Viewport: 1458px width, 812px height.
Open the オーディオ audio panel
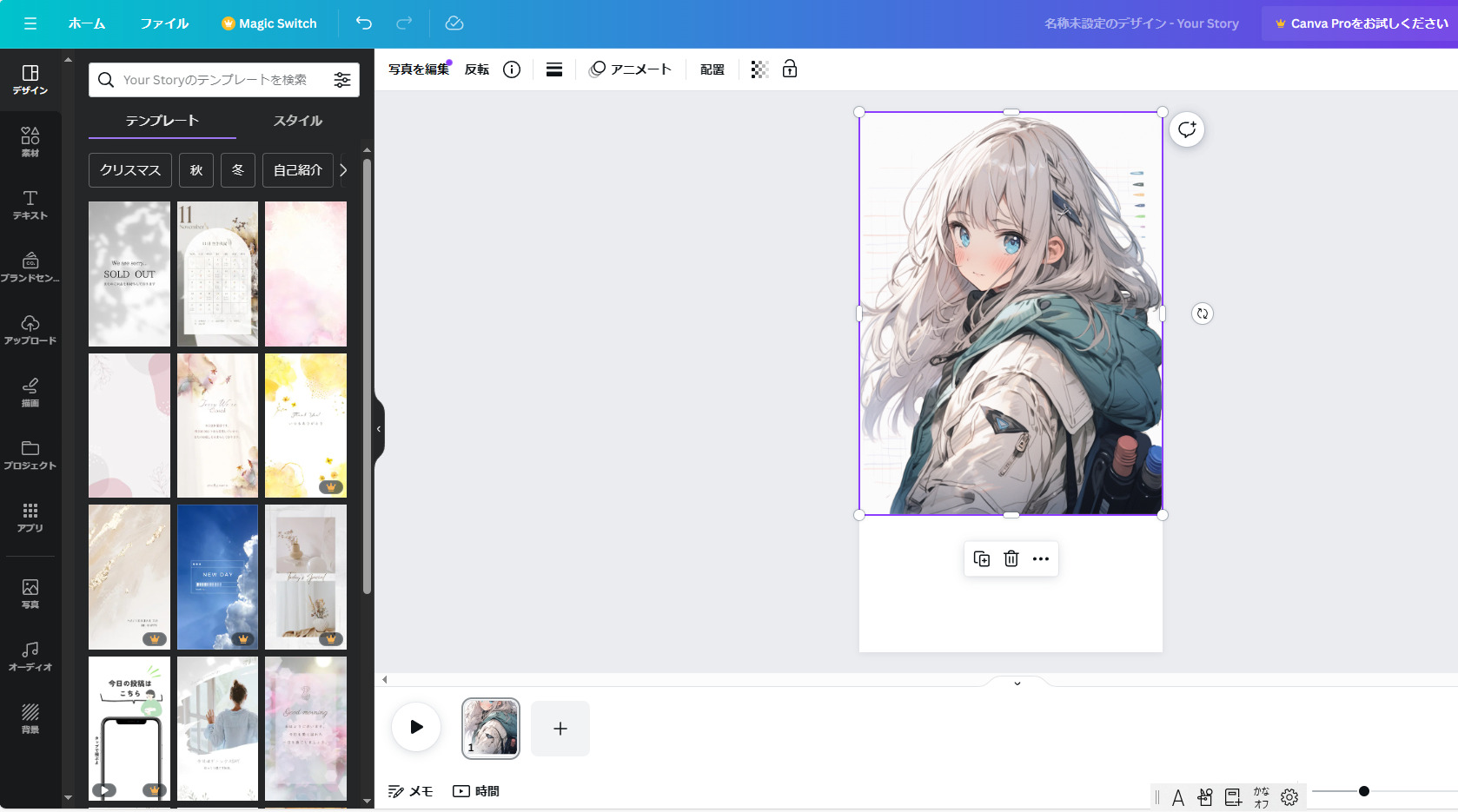pyautogui.click(x=30, y=656)
